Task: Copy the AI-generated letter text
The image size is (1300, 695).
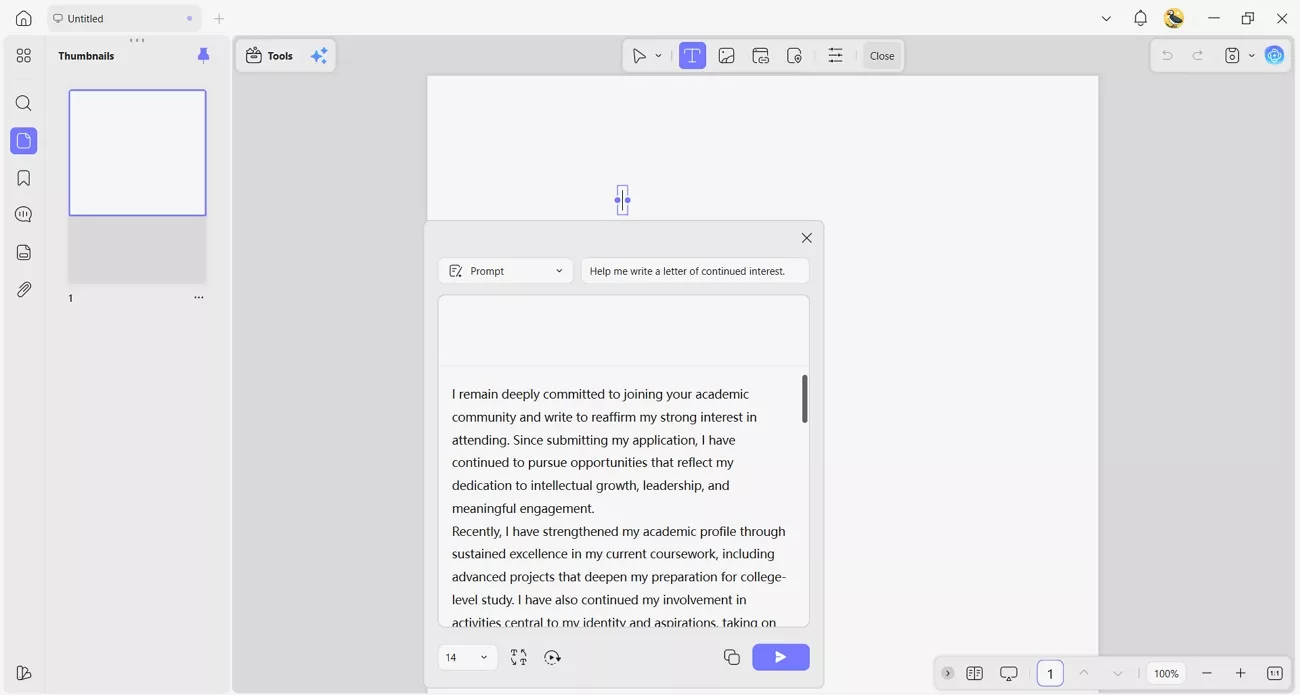Action: [732, 657]
